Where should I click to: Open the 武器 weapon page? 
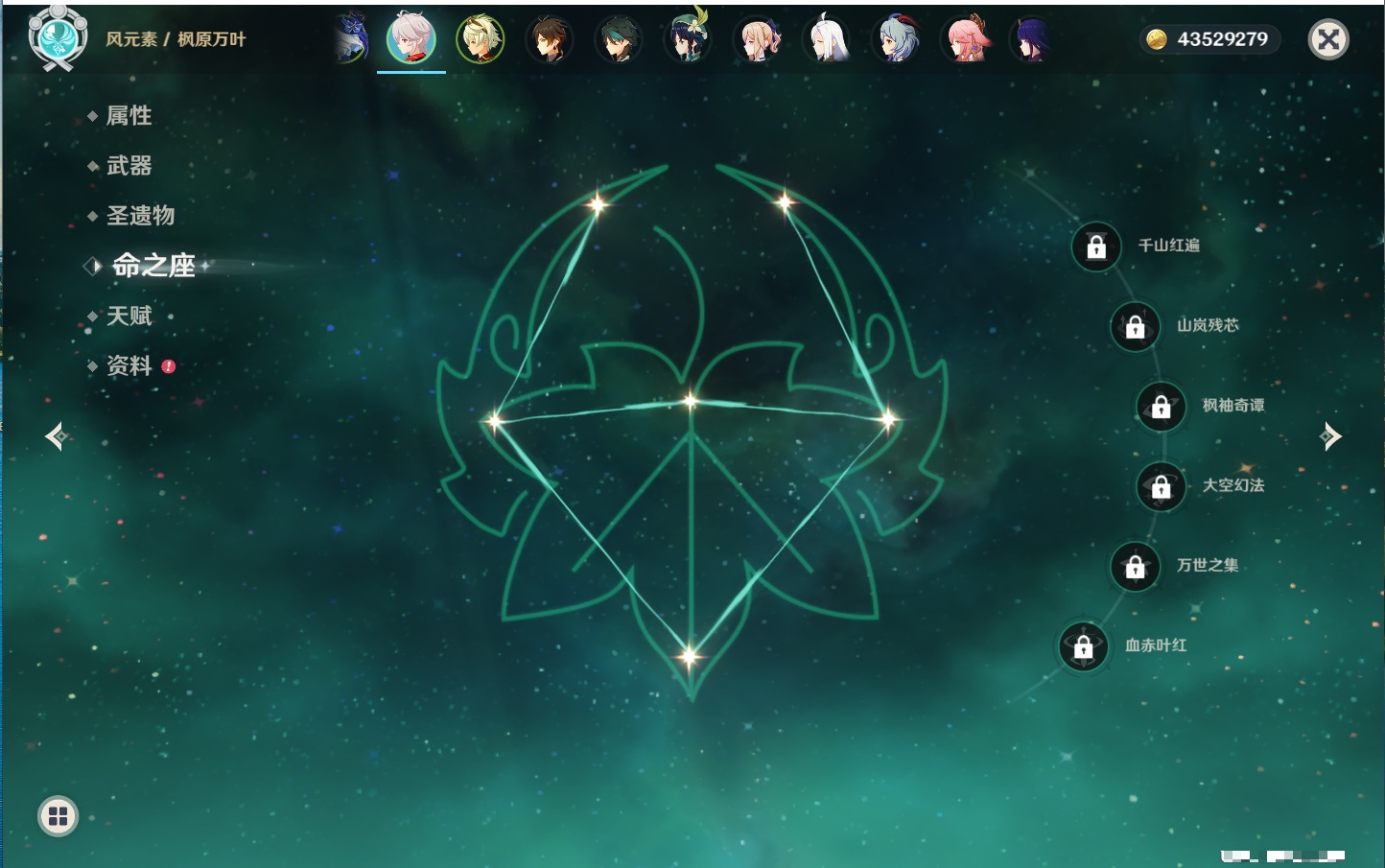[129, 166]
